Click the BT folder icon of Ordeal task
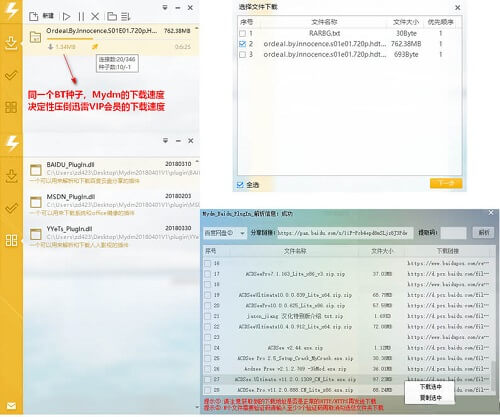Viewport: 500px width, 417px height. tap(35, 37)
